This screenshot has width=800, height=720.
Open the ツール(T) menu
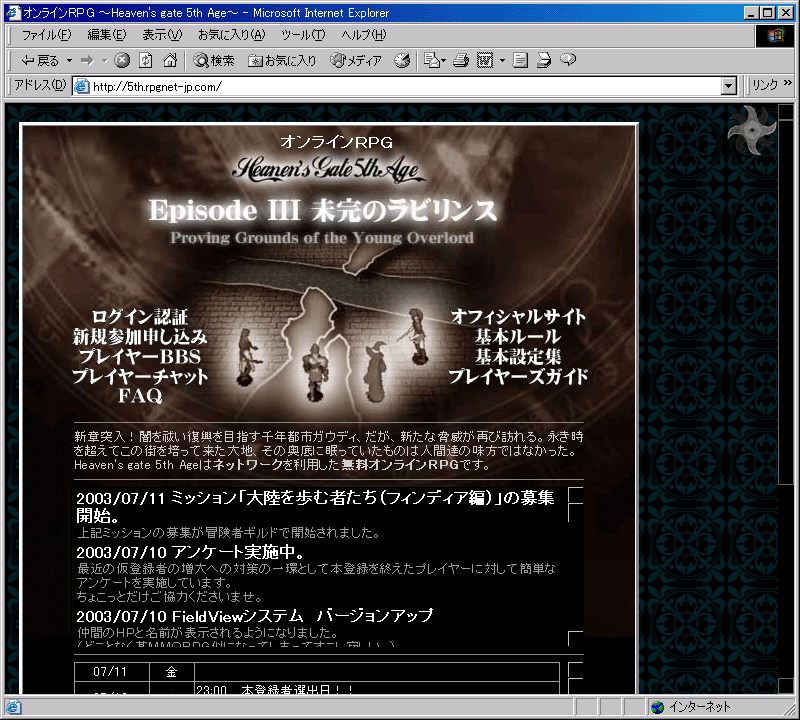(303, 35)
